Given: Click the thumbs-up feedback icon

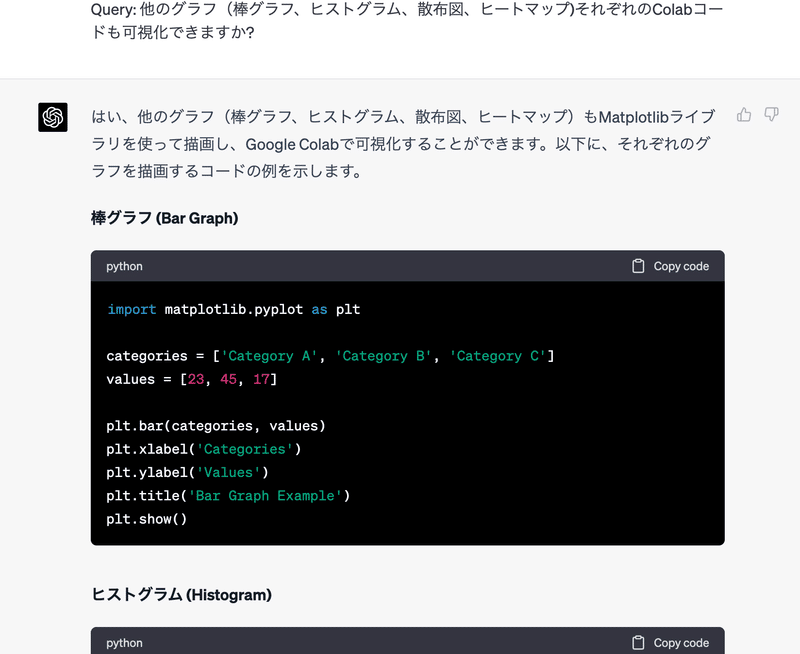Looking at the screenshot, I should tap(744, 116).
